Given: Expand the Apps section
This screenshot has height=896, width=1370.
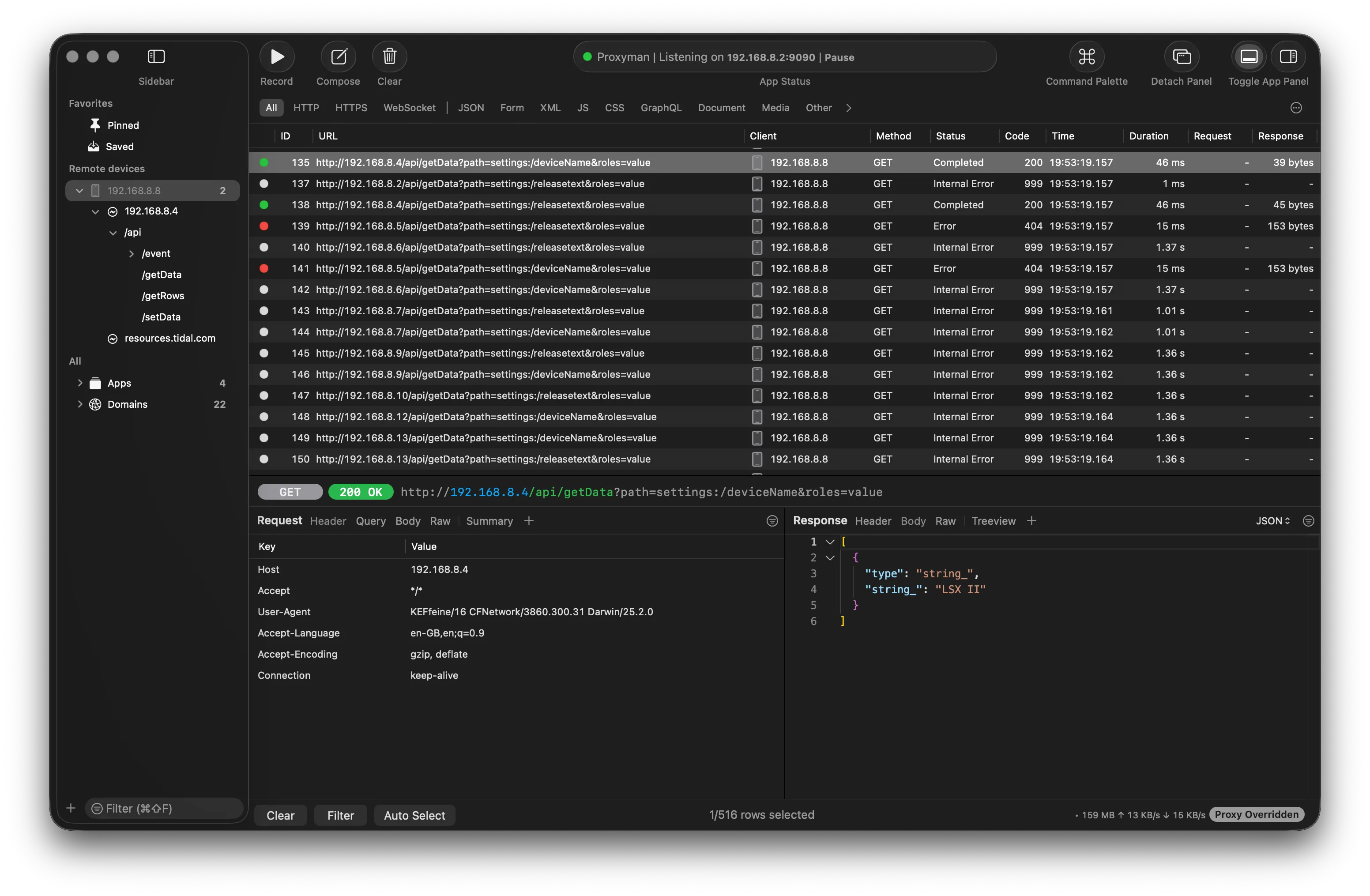Looking at the screenshot, I should pos(80,383).
